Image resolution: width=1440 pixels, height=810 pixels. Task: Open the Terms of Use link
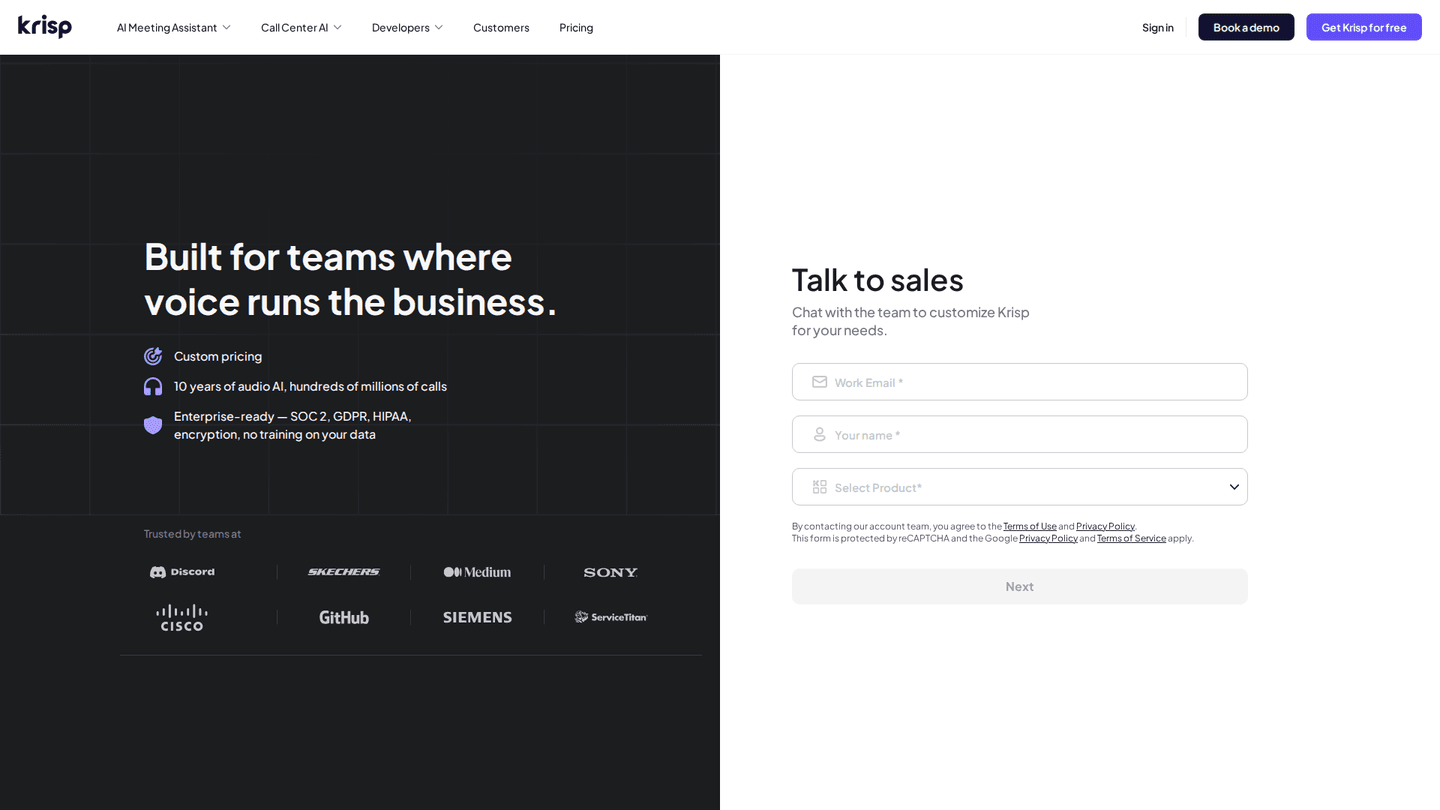coord(1030,526)
